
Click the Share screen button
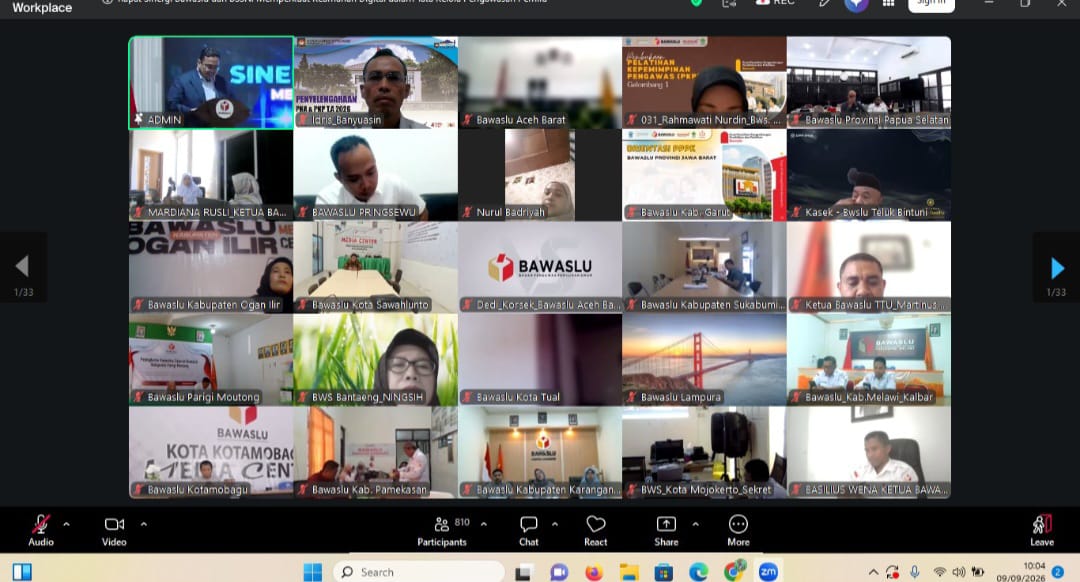click(x=666, y=530)
